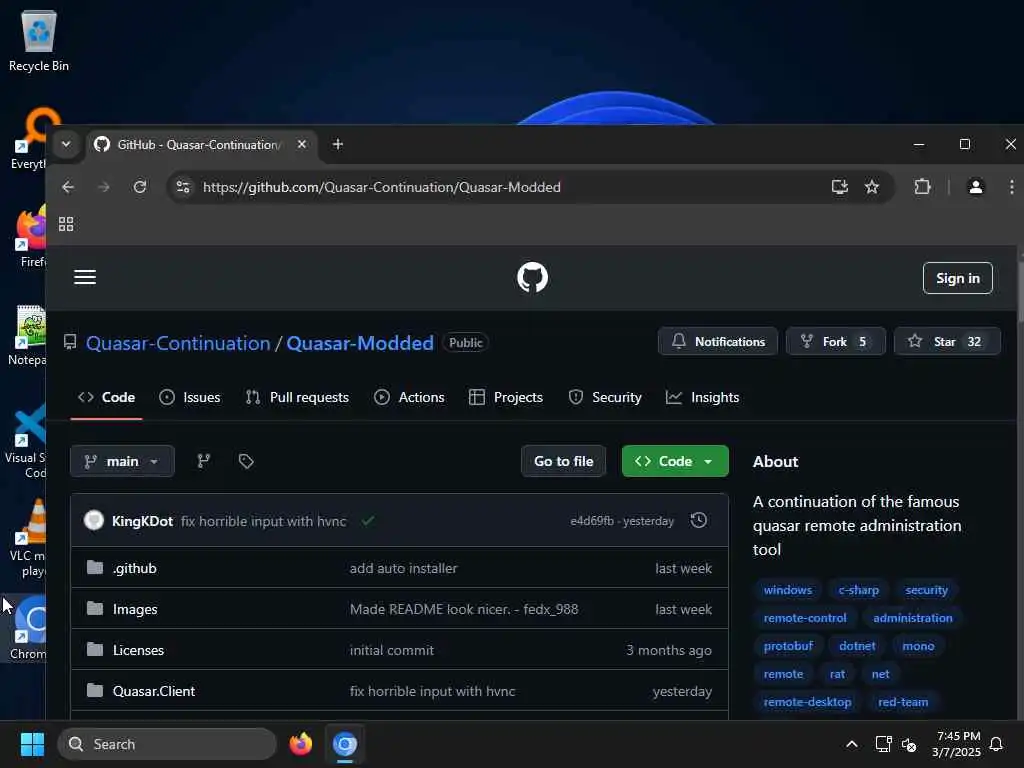1024x768 pixels.
Task: Click the 'red-team' topic tag
Action: (x=903, y=702)
